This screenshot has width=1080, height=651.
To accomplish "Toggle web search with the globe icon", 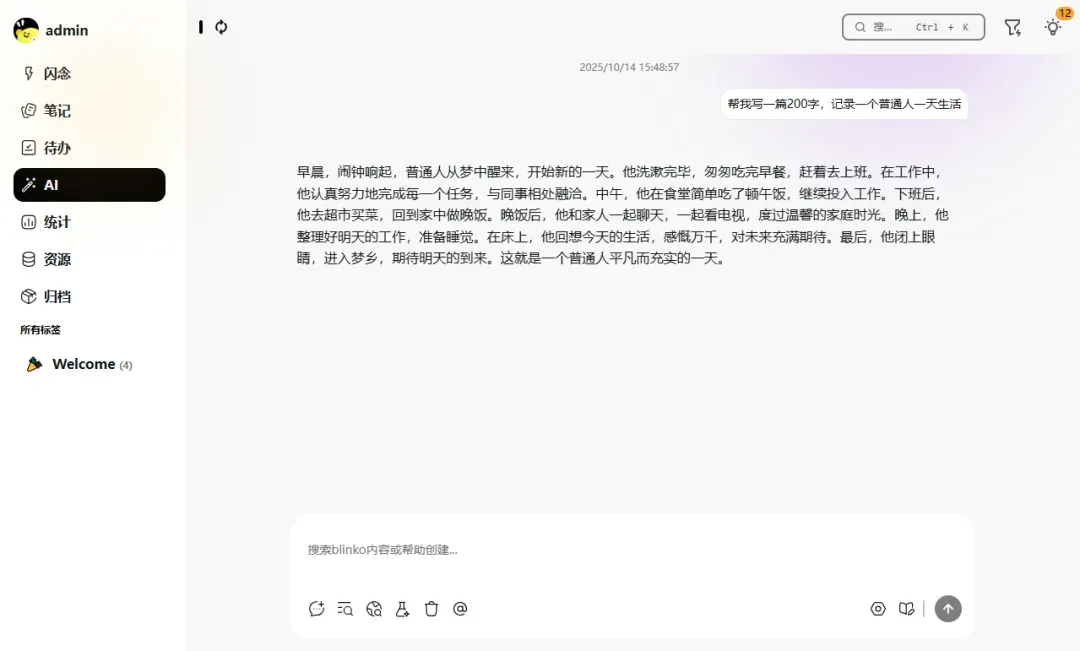I will click(x=373, y=608).
